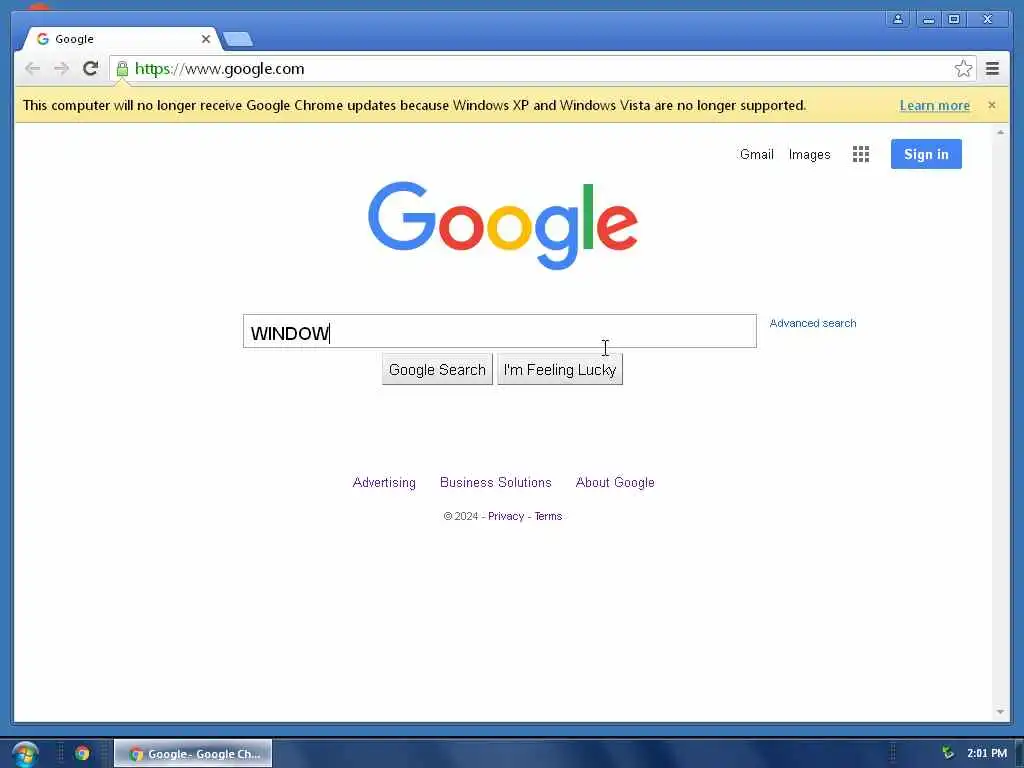Maximize the Chrome window
The width and height of the screenshot is (1024, 768).
coord(953,19)
